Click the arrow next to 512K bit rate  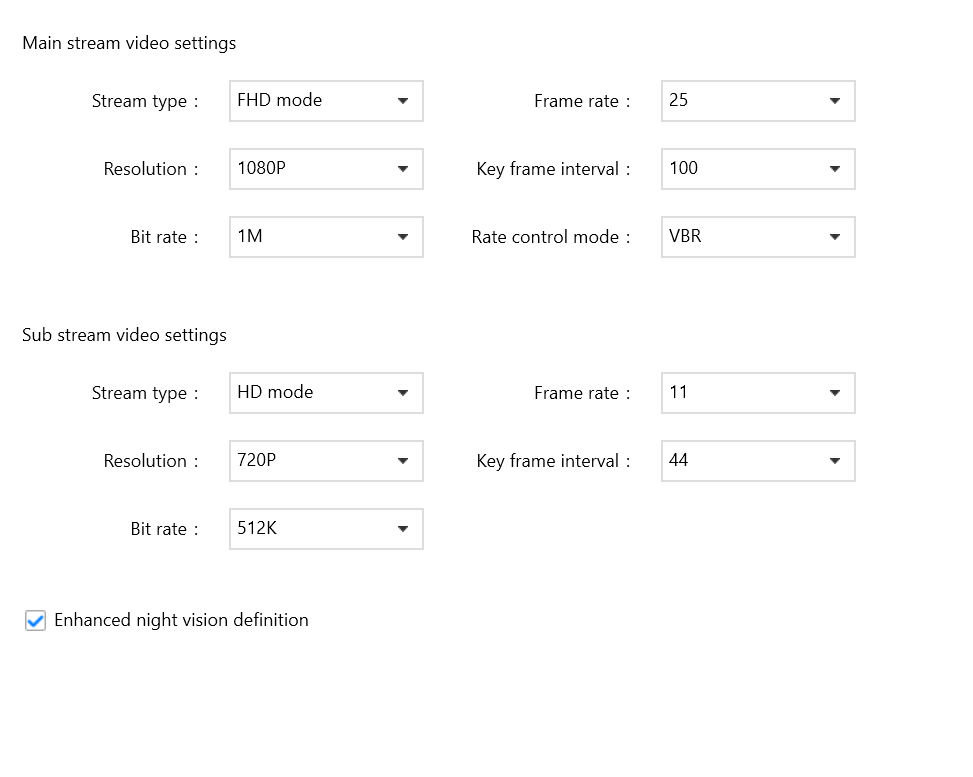[404, 529]
